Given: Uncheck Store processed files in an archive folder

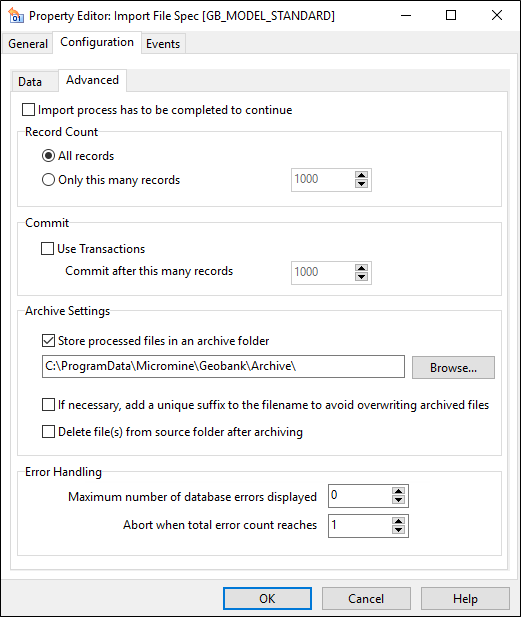Looking at the screenshot, I should coord(48,341).
